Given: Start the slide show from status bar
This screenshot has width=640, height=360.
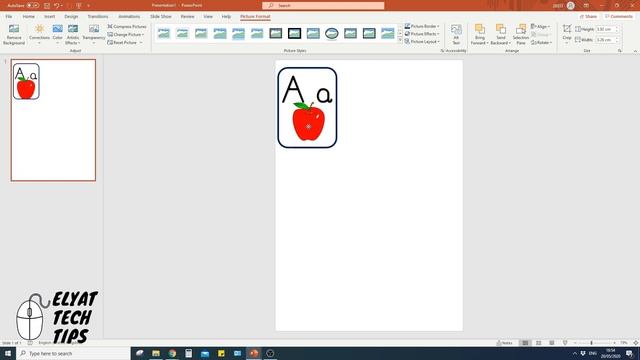Looking at the screenshot, I should [565, 343].
